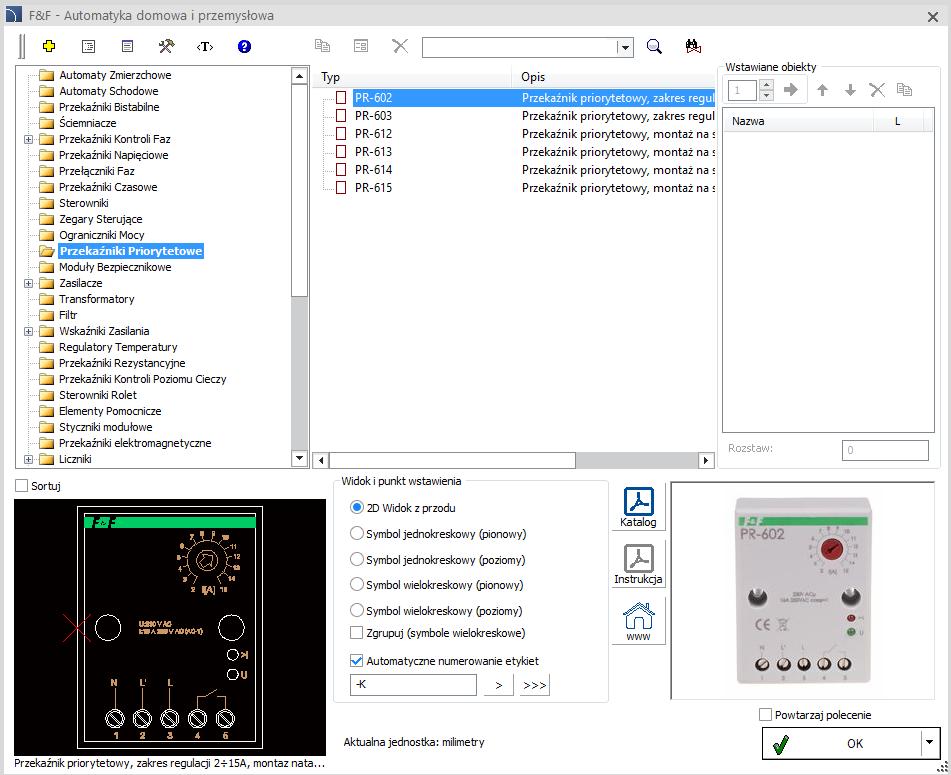Enable the Sortuj checkbox
951x775 pixels.
tap(21, 486)
